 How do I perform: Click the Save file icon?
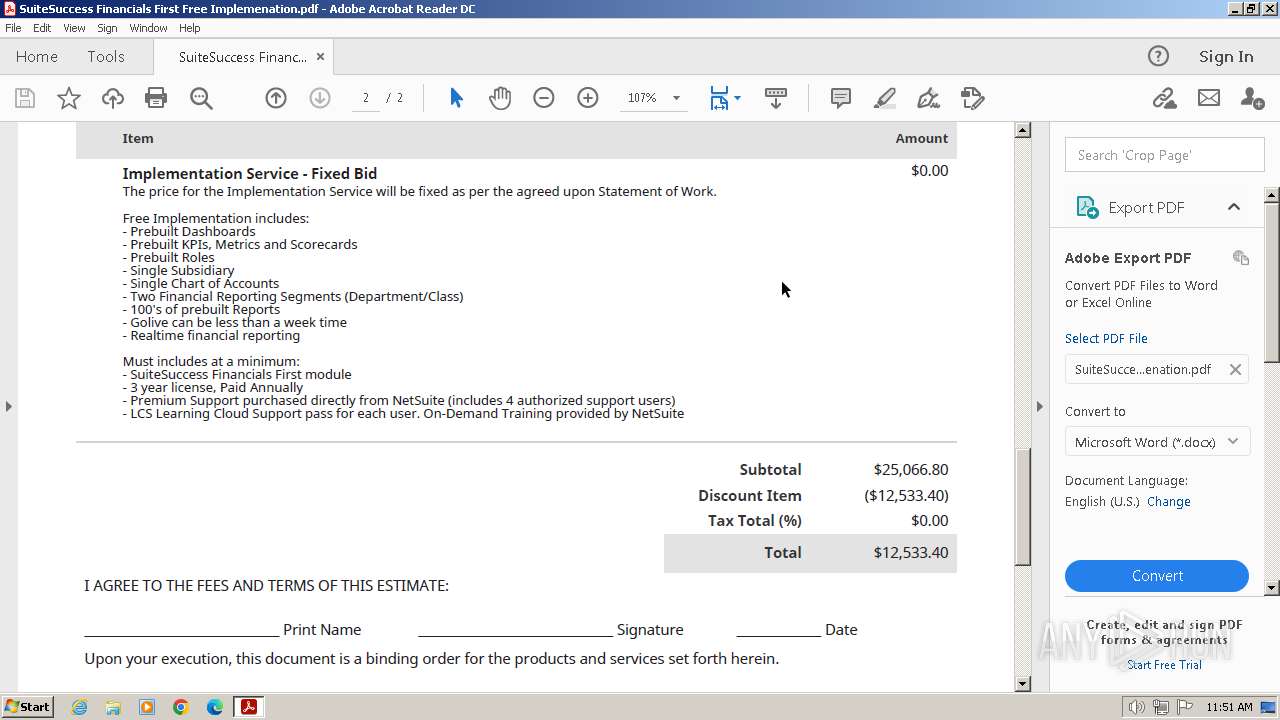click(25, 98)
